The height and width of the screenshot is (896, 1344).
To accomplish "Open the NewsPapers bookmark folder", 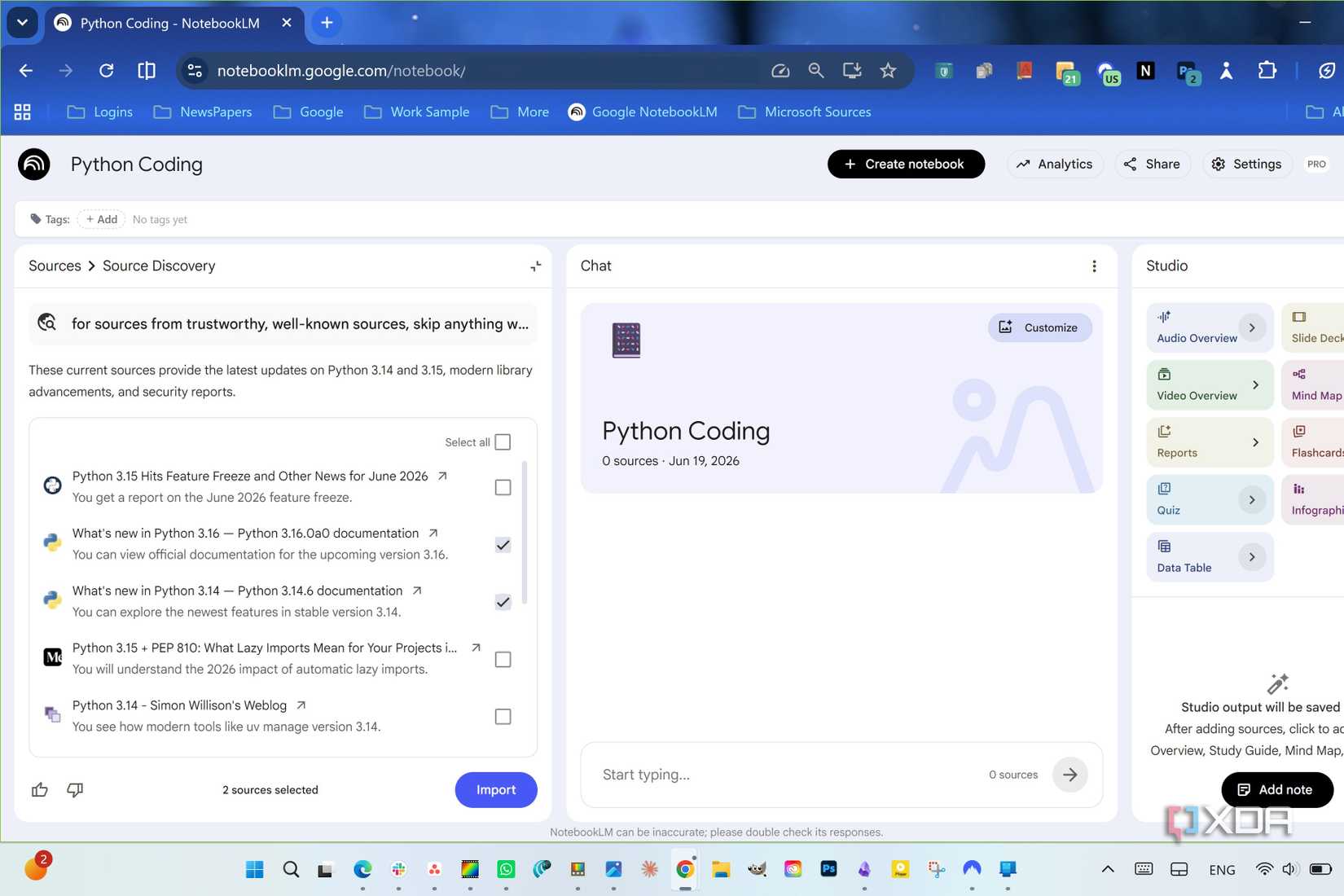I will (203, 112).
